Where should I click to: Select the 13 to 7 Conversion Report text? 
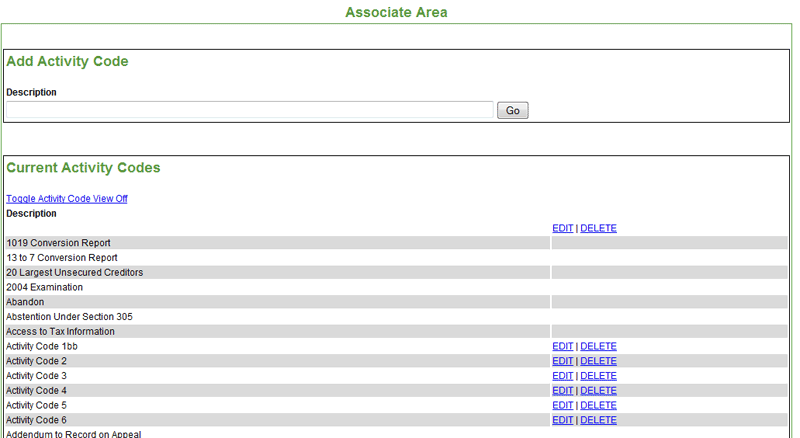(x=62, y=258)
